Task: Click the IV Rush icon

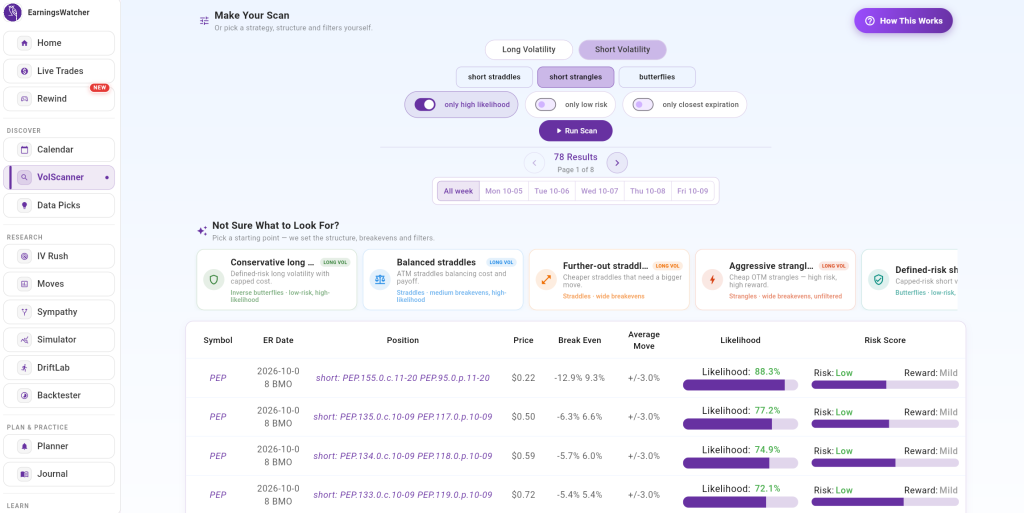Action: click(24, 256)
